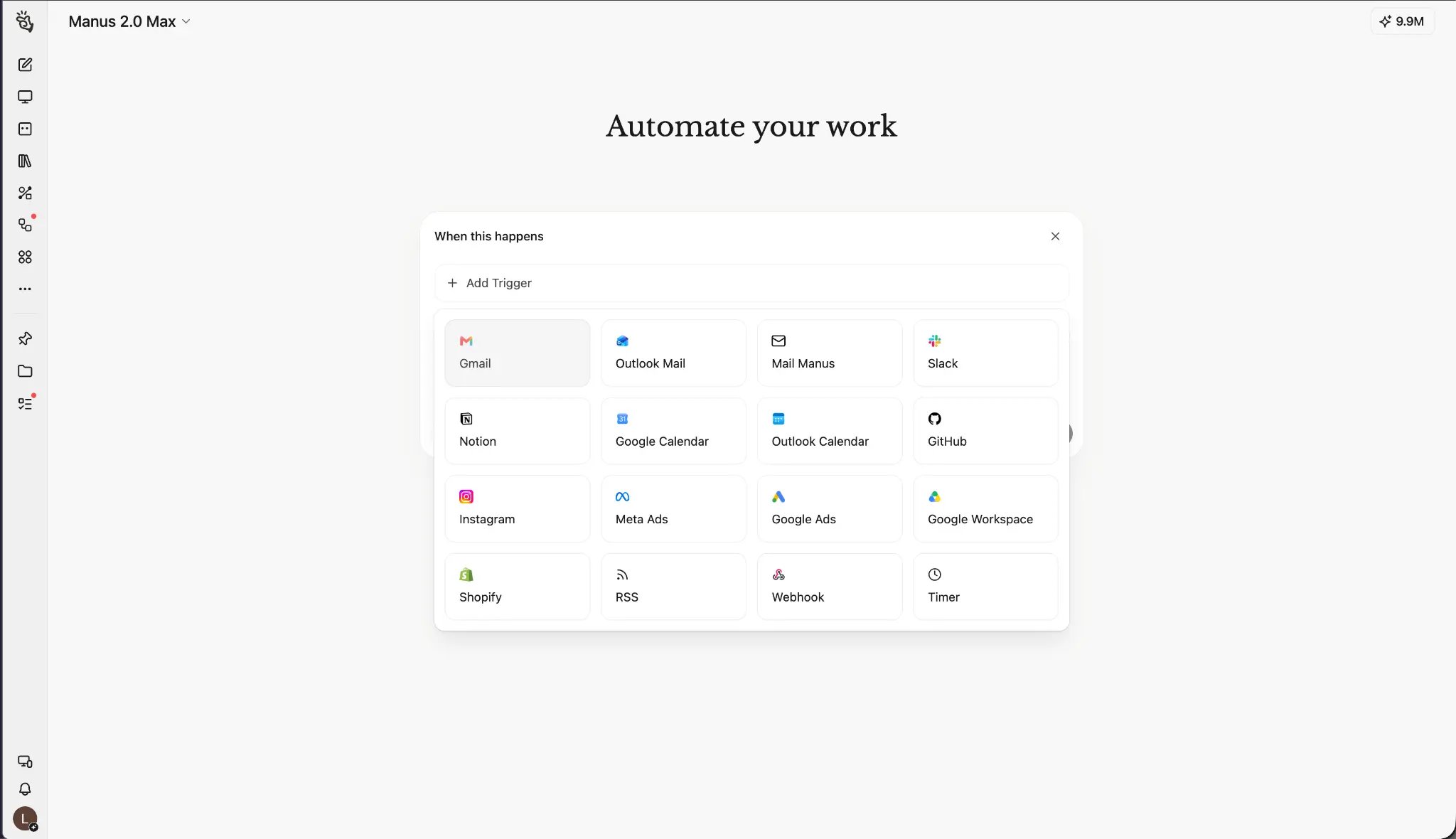Open the folder icon in the sidebar

pos(25,370)
